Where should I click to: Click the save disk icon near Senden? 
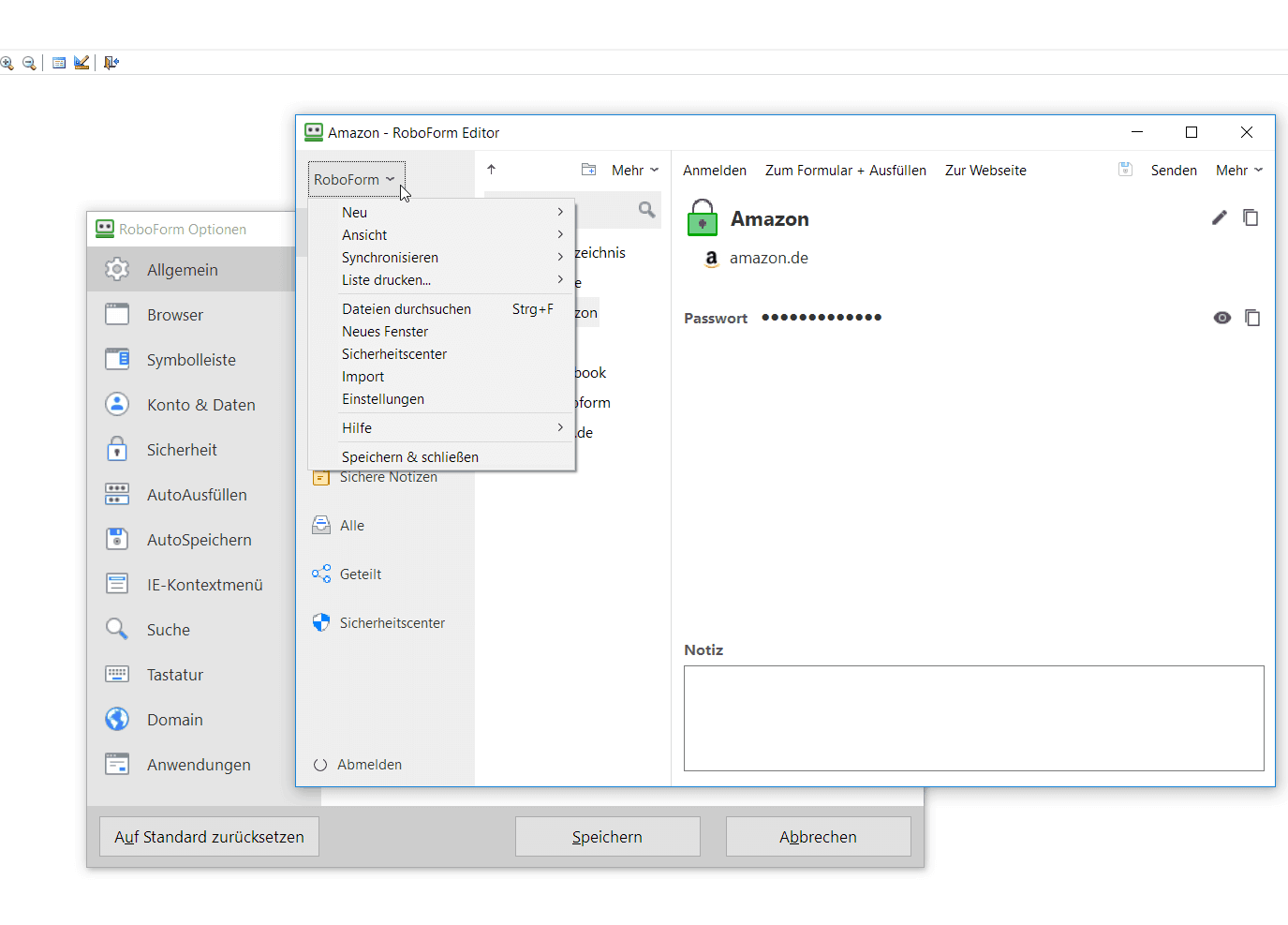[1126, 170]
